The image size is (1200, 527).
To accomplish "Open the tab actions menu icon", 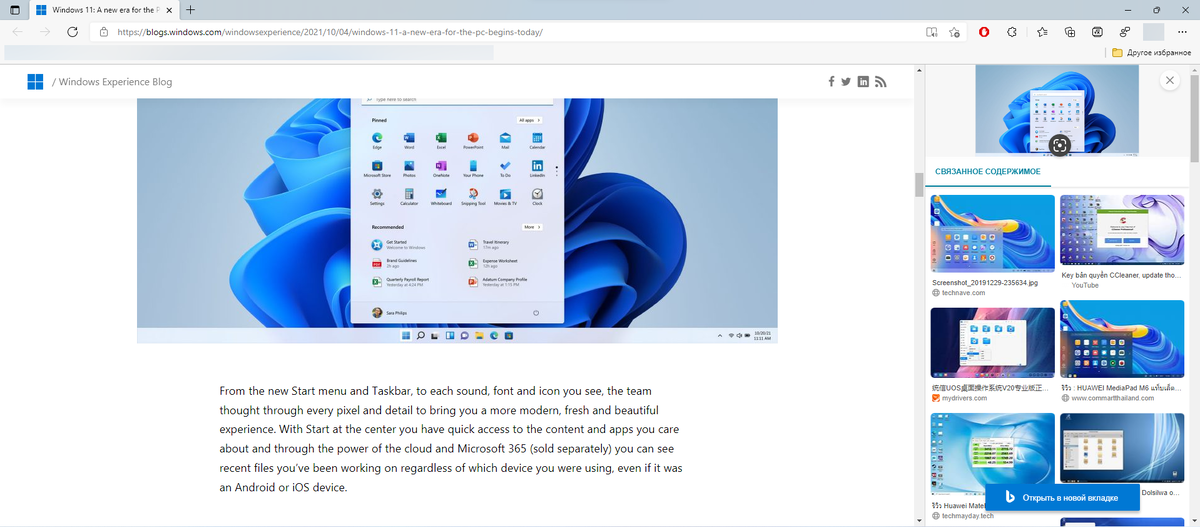I will coord(13,9).
